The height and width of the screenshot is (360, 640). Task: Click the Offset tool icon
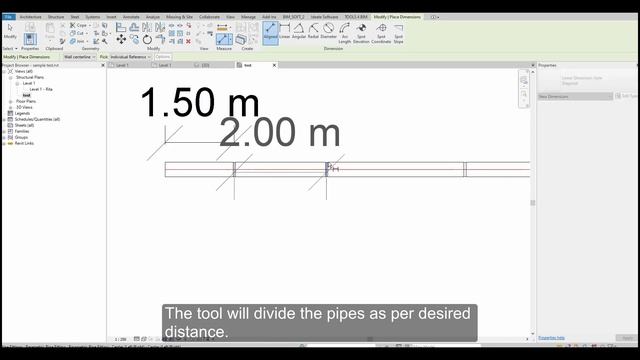coord(134,27)
